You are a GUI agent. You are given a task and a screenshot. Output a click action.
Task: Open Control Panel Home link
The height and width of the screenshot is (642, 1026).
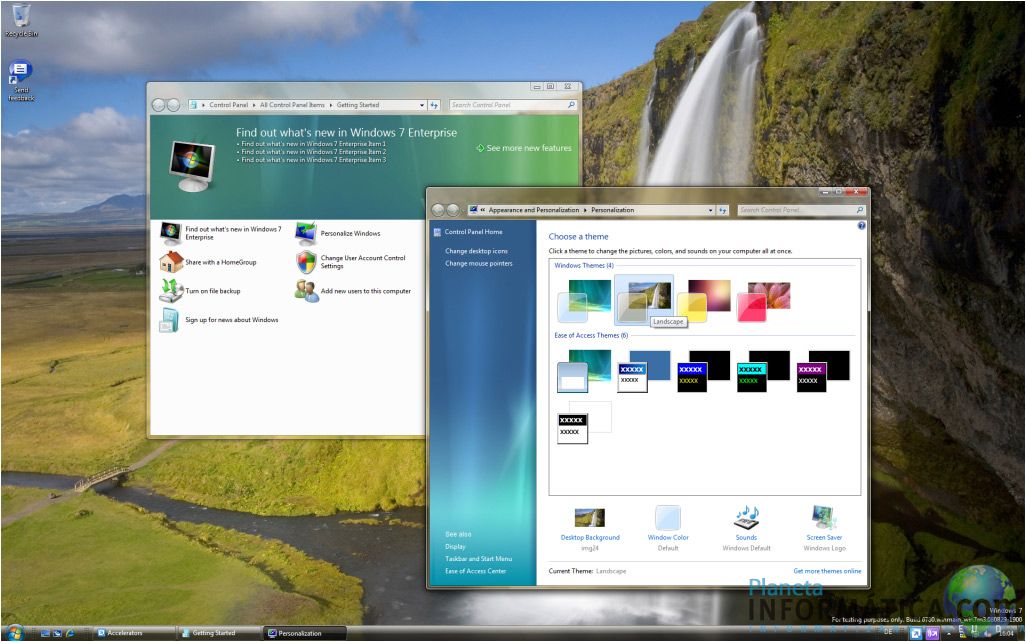473,232
